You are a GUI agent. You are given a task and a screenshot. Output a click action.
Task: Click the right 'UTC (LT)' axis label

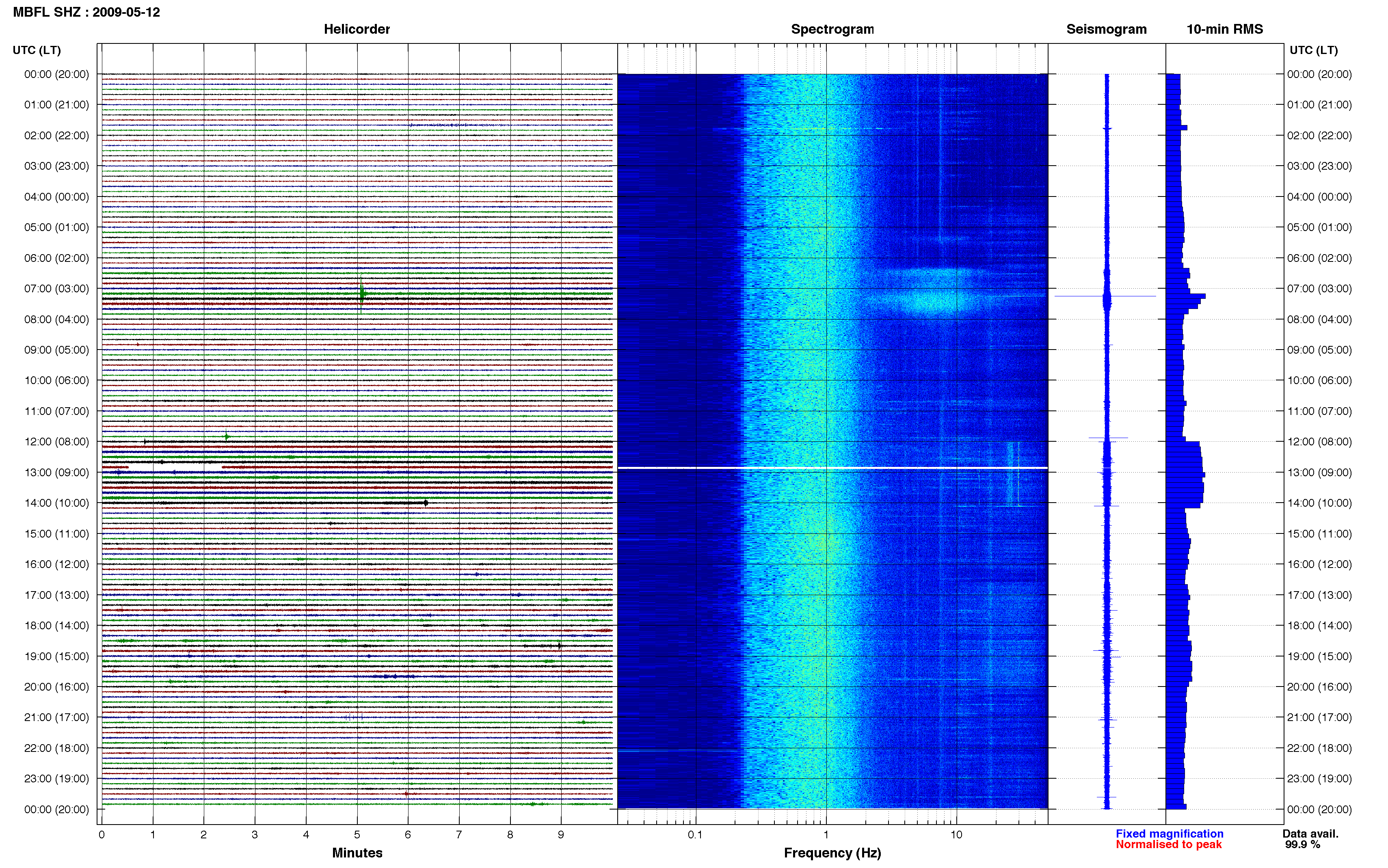coord(1313,50)
